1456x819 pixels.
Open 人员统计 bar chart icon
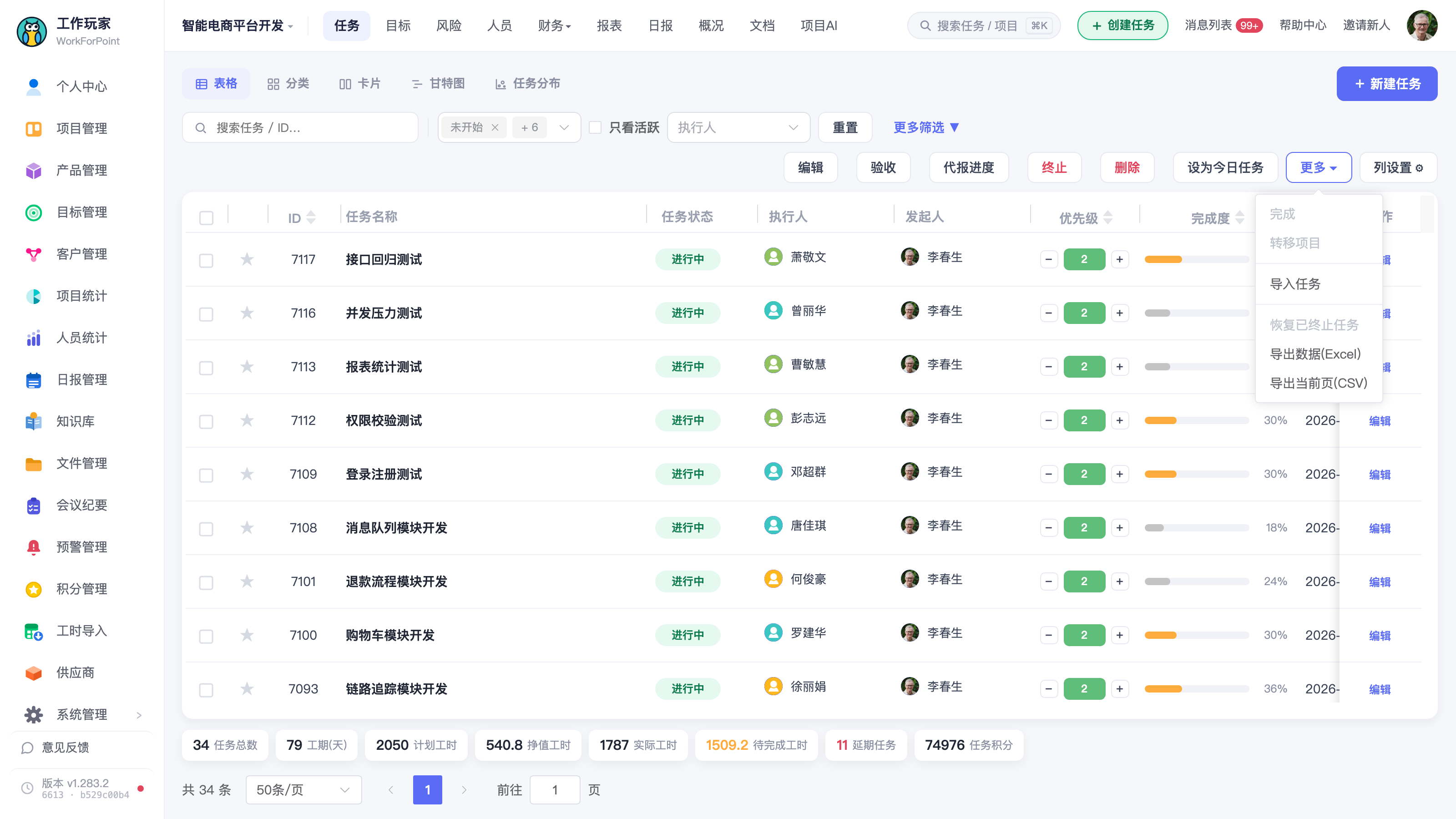[x=33, y=338]
